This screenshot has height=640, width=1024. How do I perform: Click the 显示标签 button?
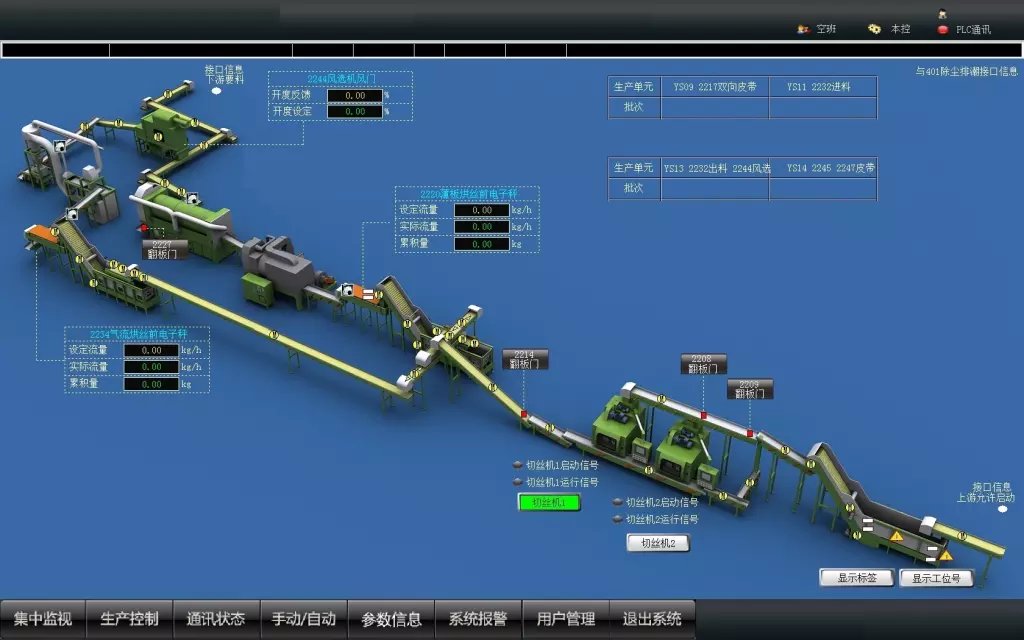point(856,578)
